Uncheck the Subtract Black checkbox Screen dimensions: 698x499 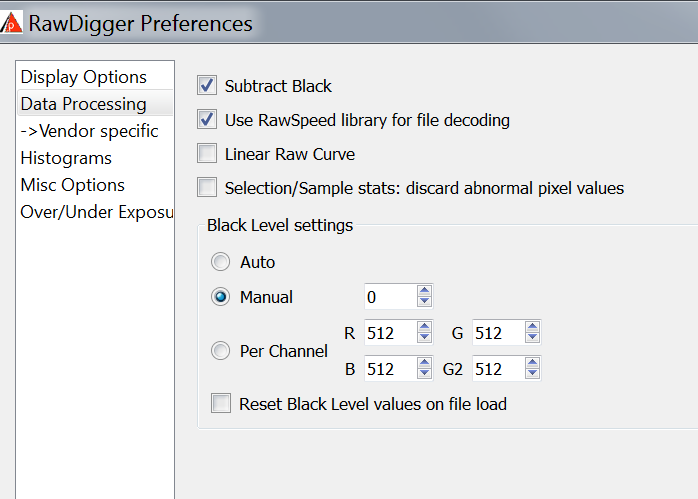207,85
